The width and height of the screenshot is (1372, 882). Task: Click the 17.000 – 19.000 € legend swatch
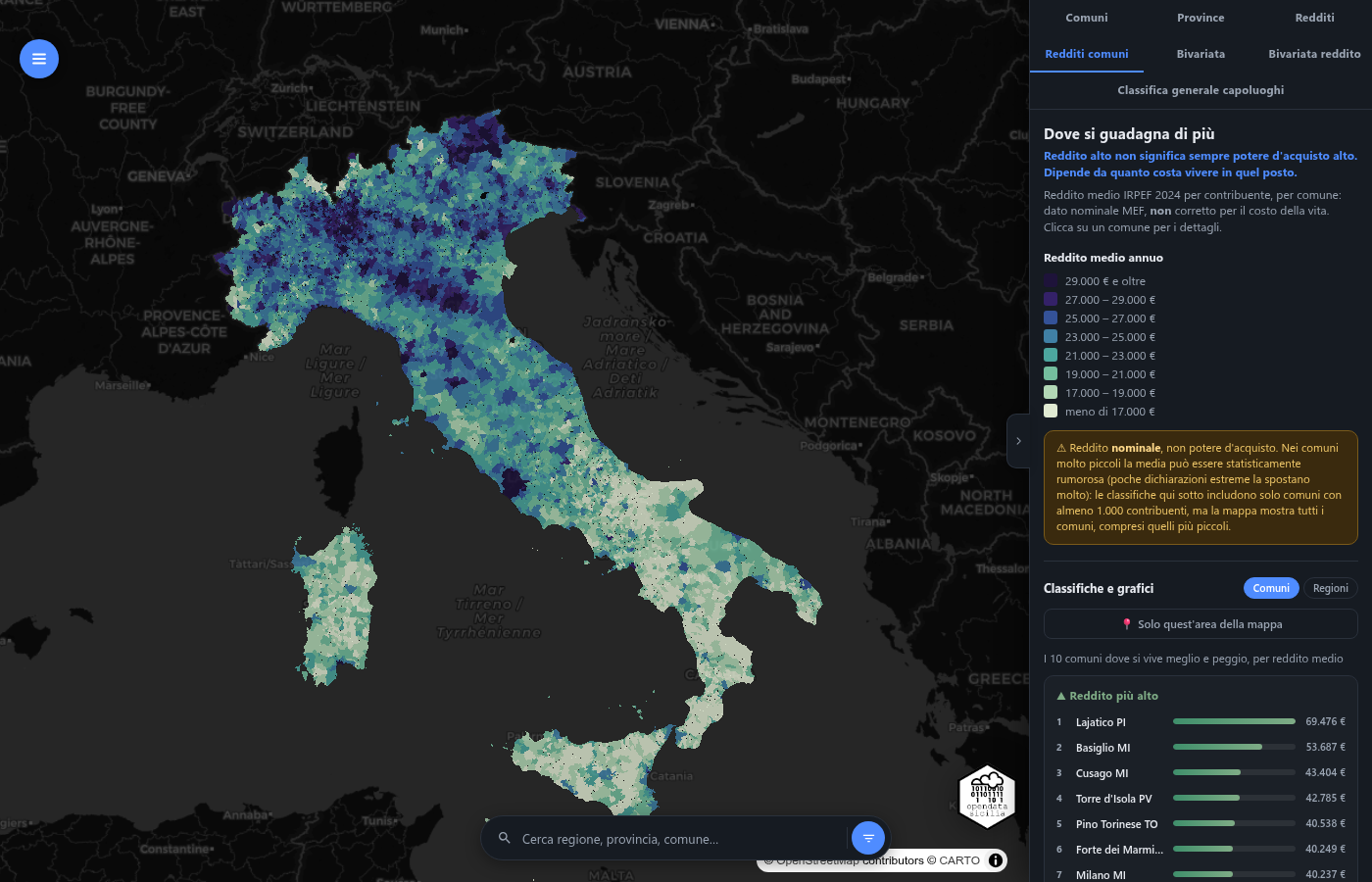click(1051, 393)
